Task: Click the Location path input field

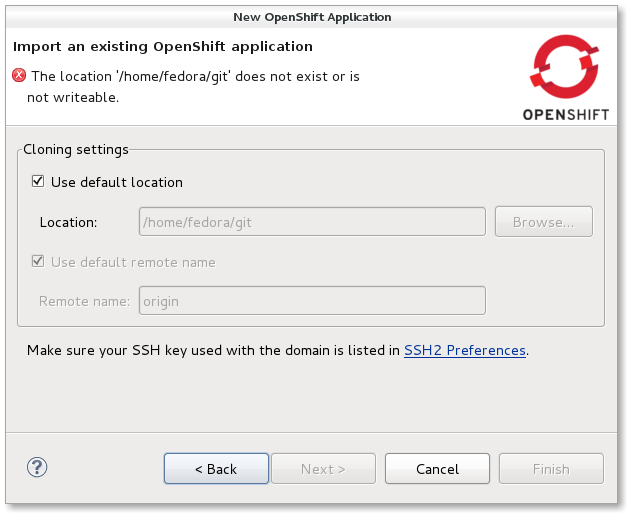Action: 312,221
